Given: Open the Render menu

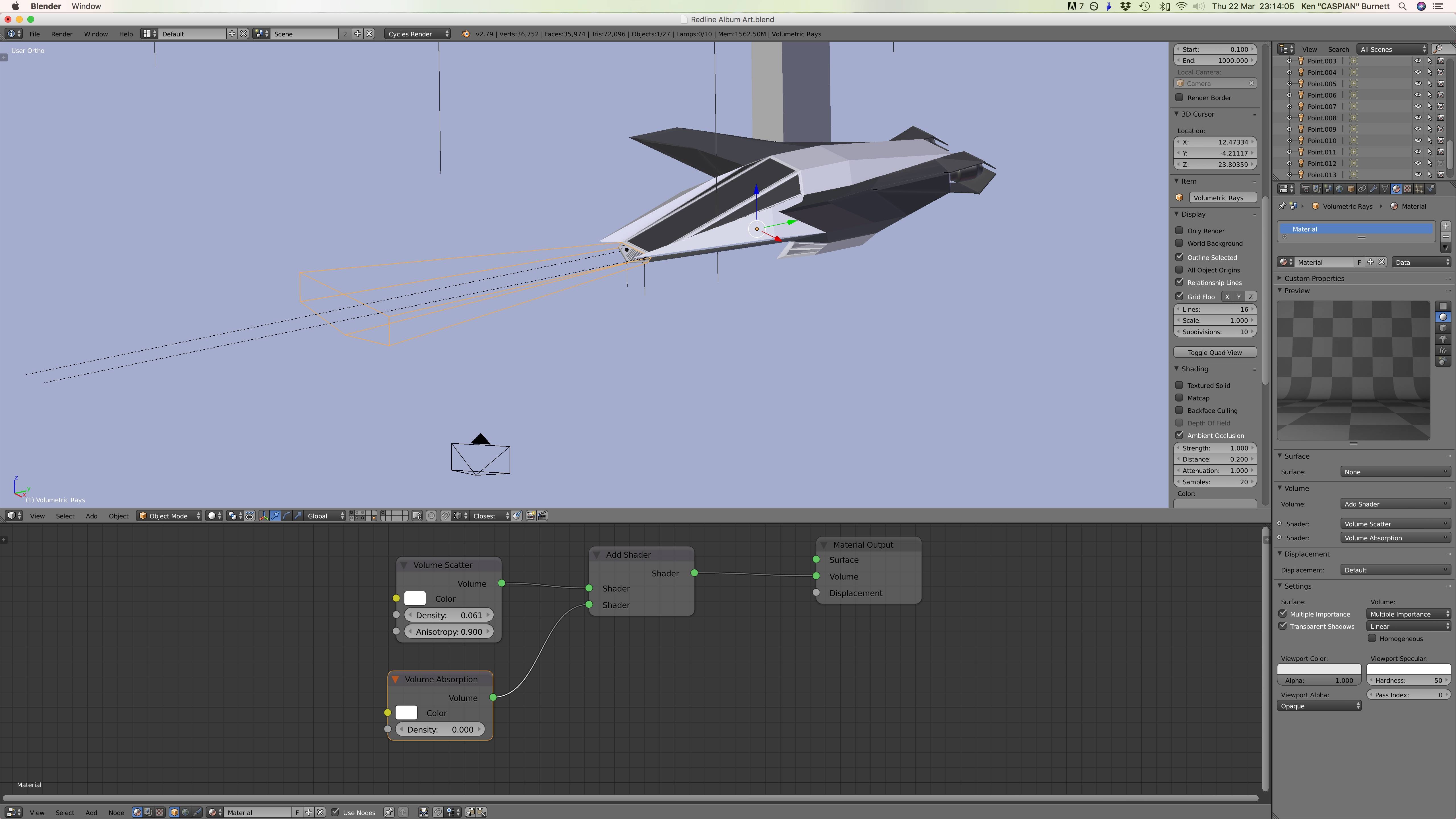Looking at the screenshot, I should [x=62, y=34].
